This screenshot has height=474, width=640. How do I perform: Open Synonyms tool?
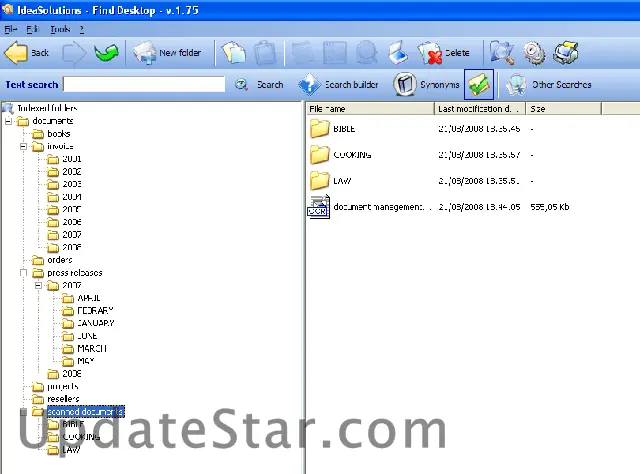(426, 85)
